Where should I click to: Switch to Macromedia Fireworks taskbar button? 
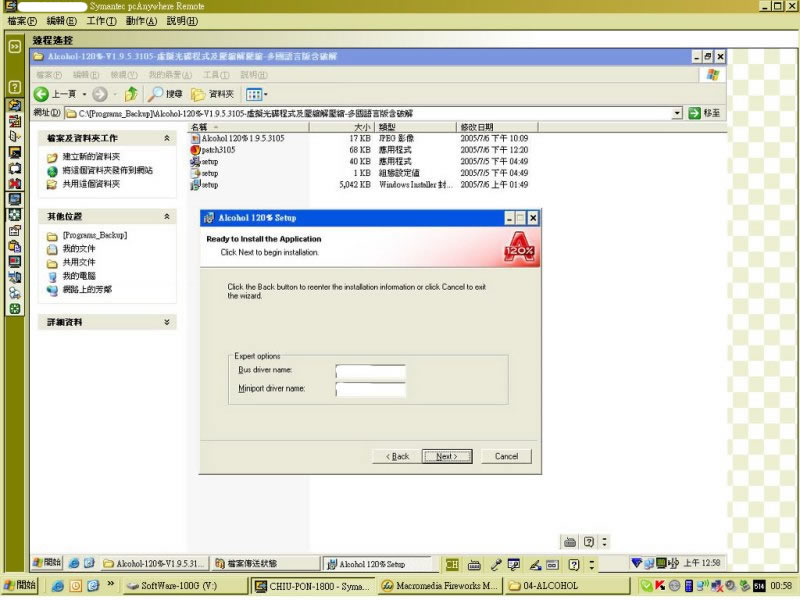click(440, 586)
